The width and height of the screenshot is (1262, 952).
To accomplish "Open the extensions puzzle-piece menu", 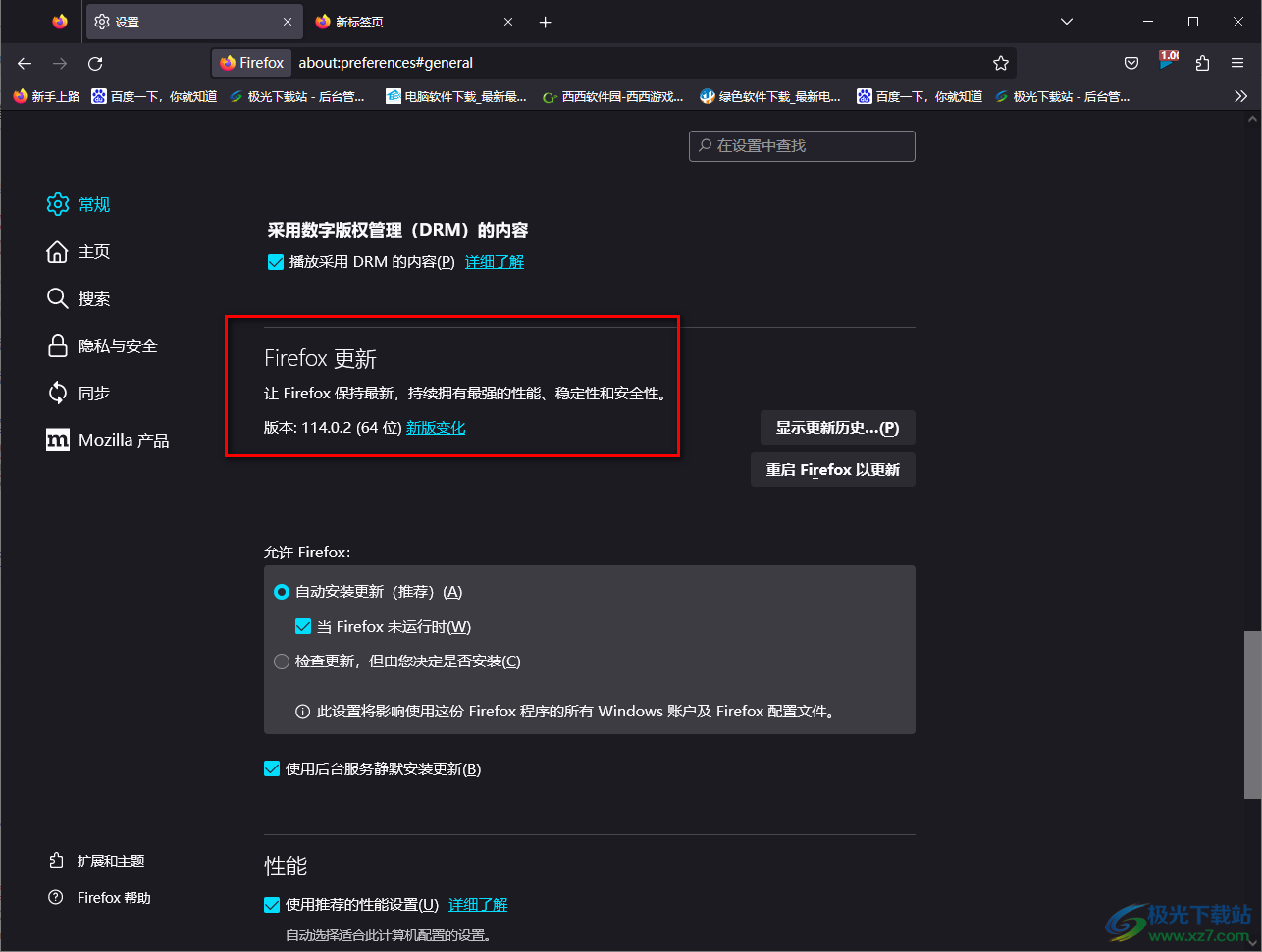I will tap(1203, 63).
